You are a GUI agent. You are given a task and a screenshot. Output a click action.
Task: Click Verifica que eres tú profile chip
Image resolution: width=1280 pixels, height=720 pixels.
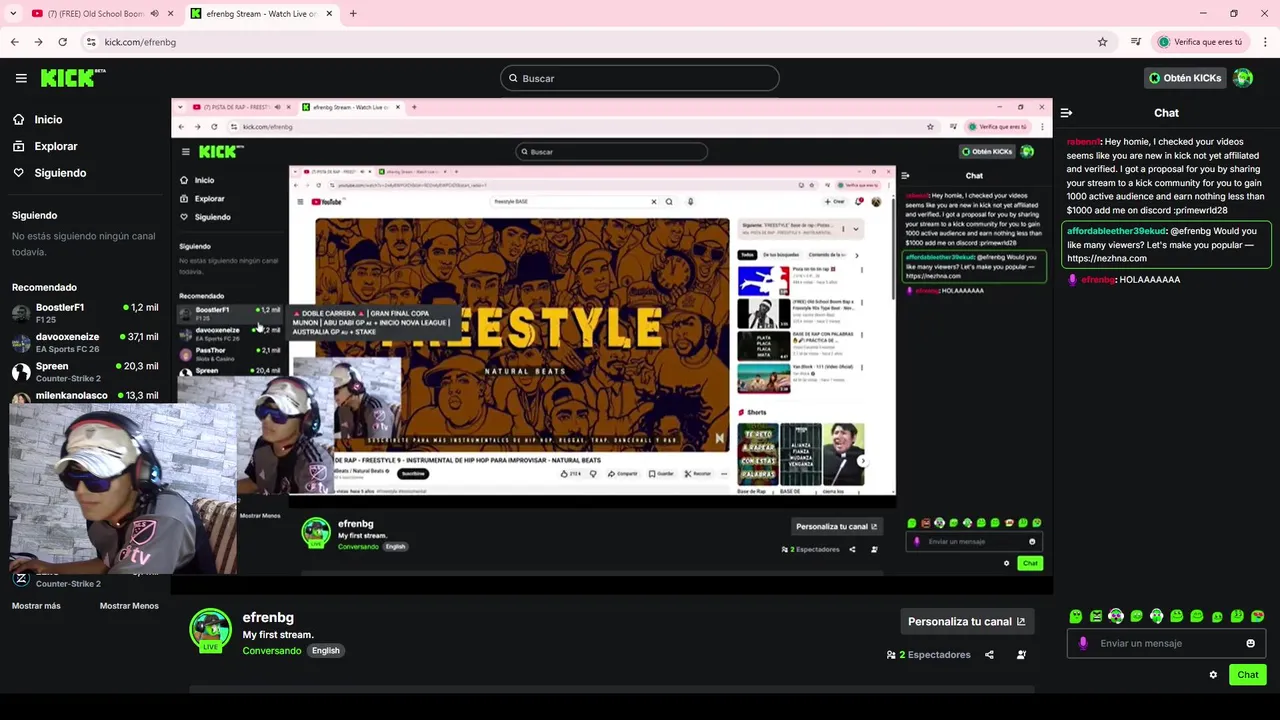tap(1201, 42)
